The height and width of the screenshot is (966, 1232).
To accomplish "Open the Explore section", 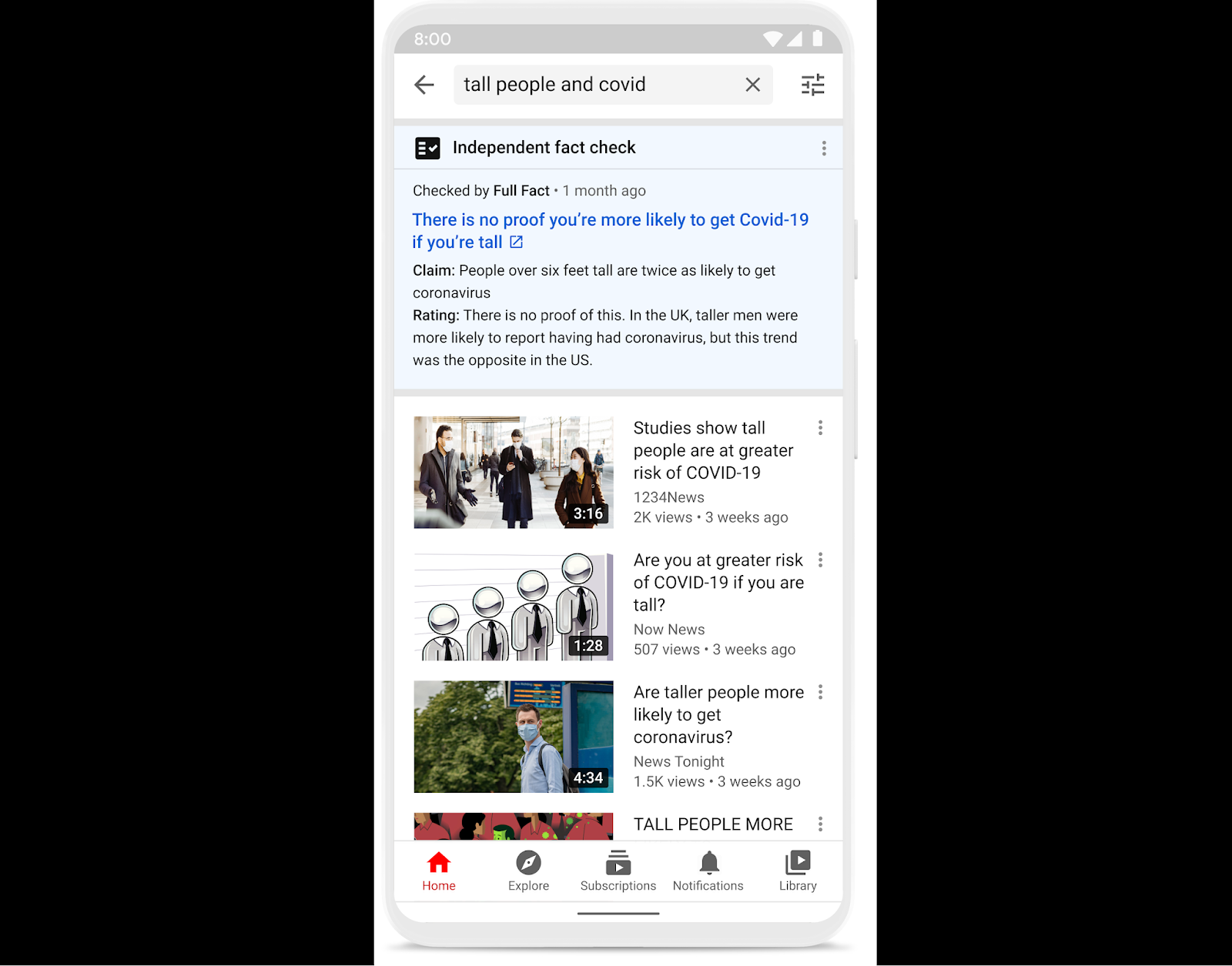I will [528, 864].
